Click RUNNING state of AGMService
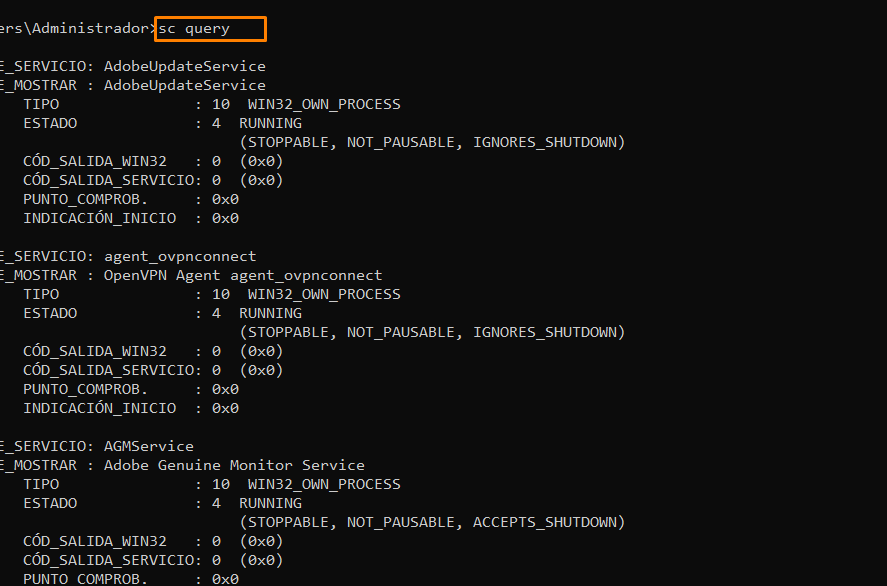 point(270,503)
